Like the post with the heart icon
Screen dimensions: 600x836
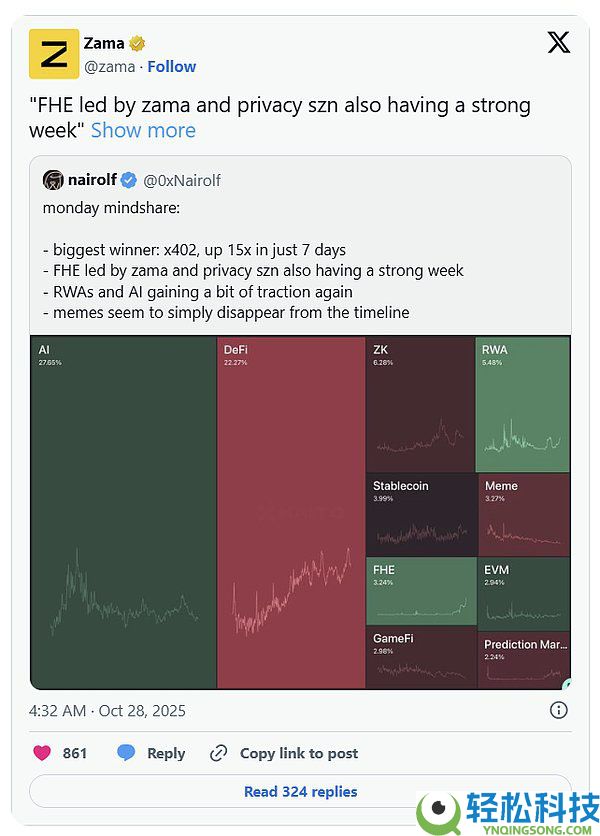(x=42, y=753)
